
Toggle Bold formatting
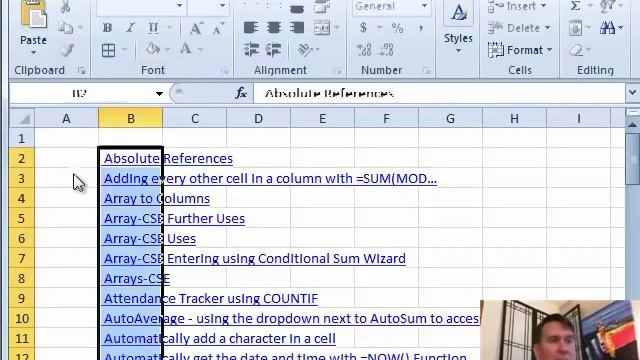(107, 28)
